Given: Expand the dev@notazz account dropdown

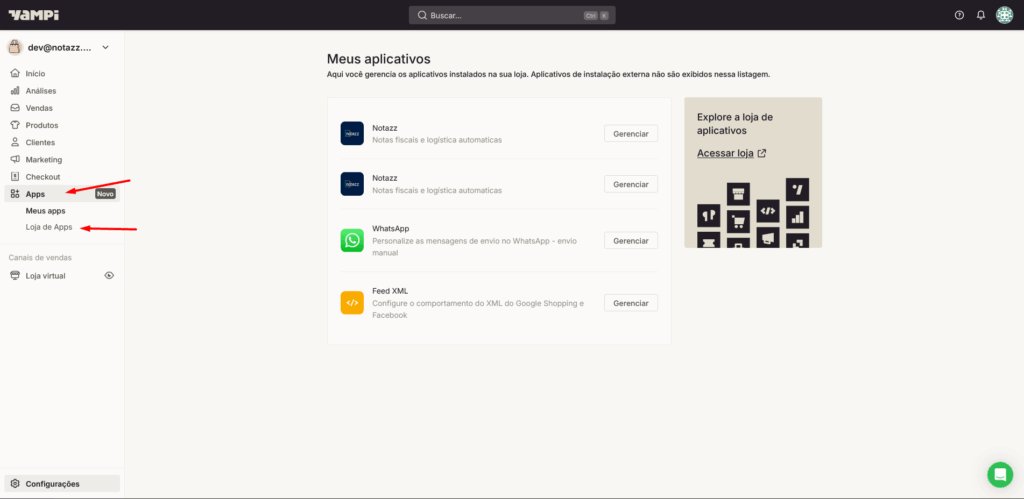Looking at the screenshot, I should point(105,48).
